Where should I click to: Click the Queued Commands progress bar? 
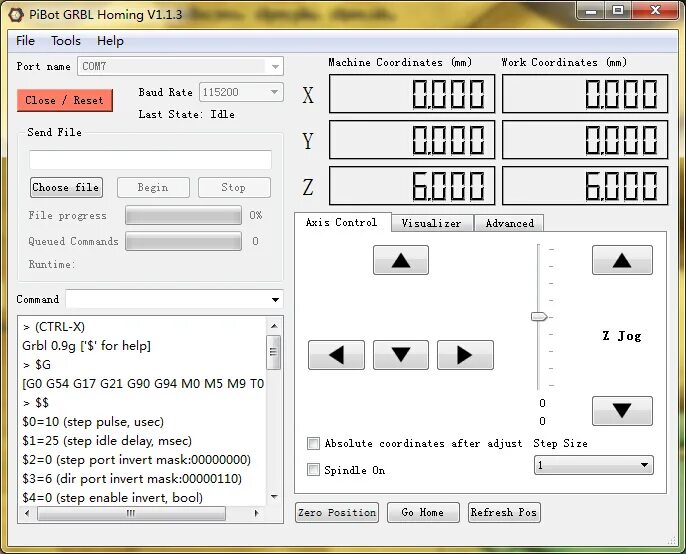[x=183, y=241]
